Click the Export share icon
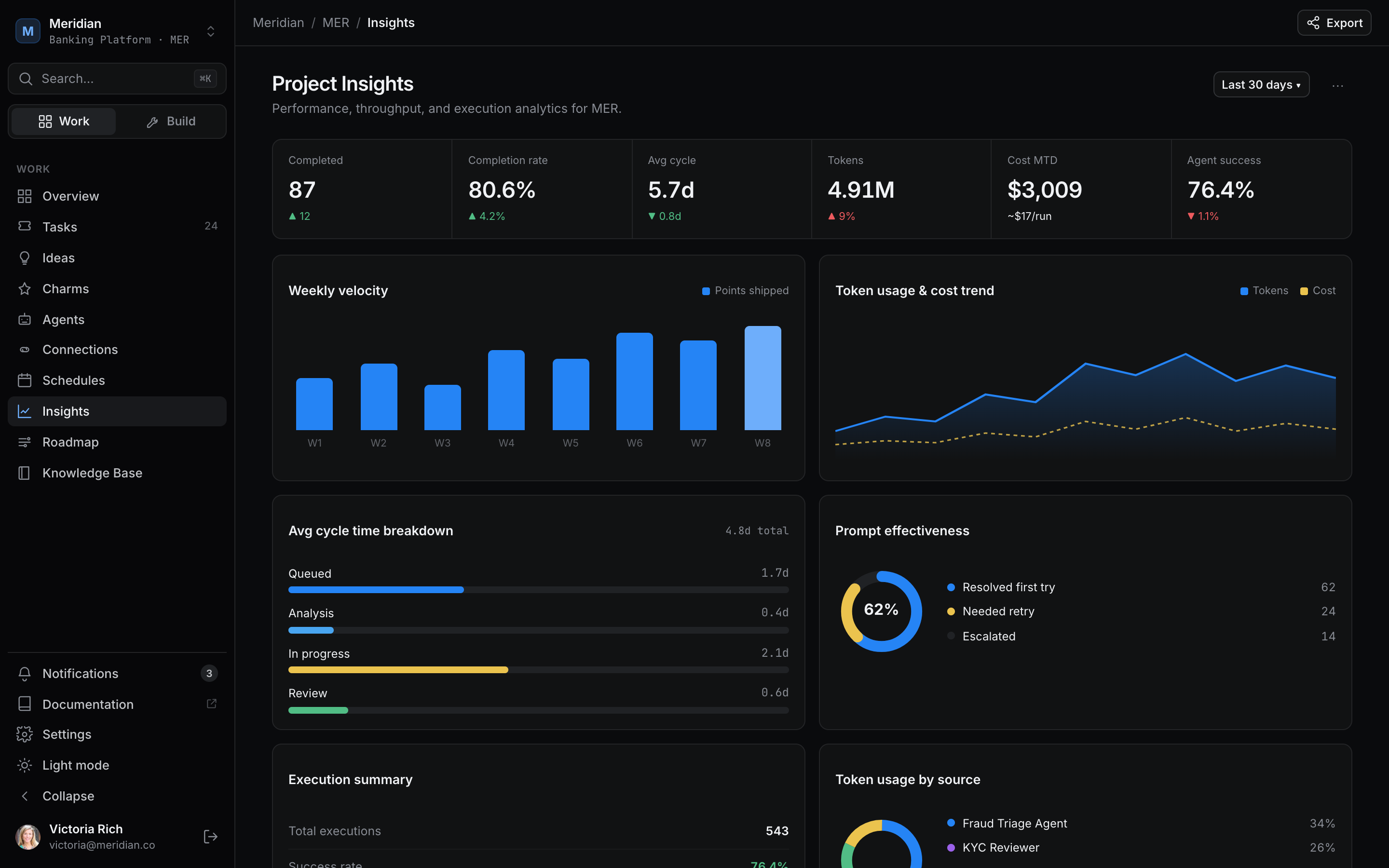Image resolution: width=1389 pixels, height=868 pixels. click(x=1313, y=23)
